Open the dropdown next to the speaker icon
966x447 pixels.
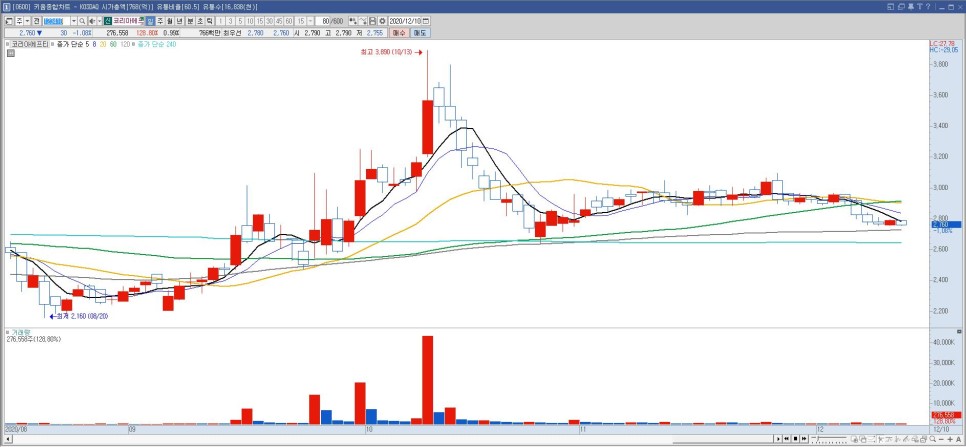coord(100,21)
